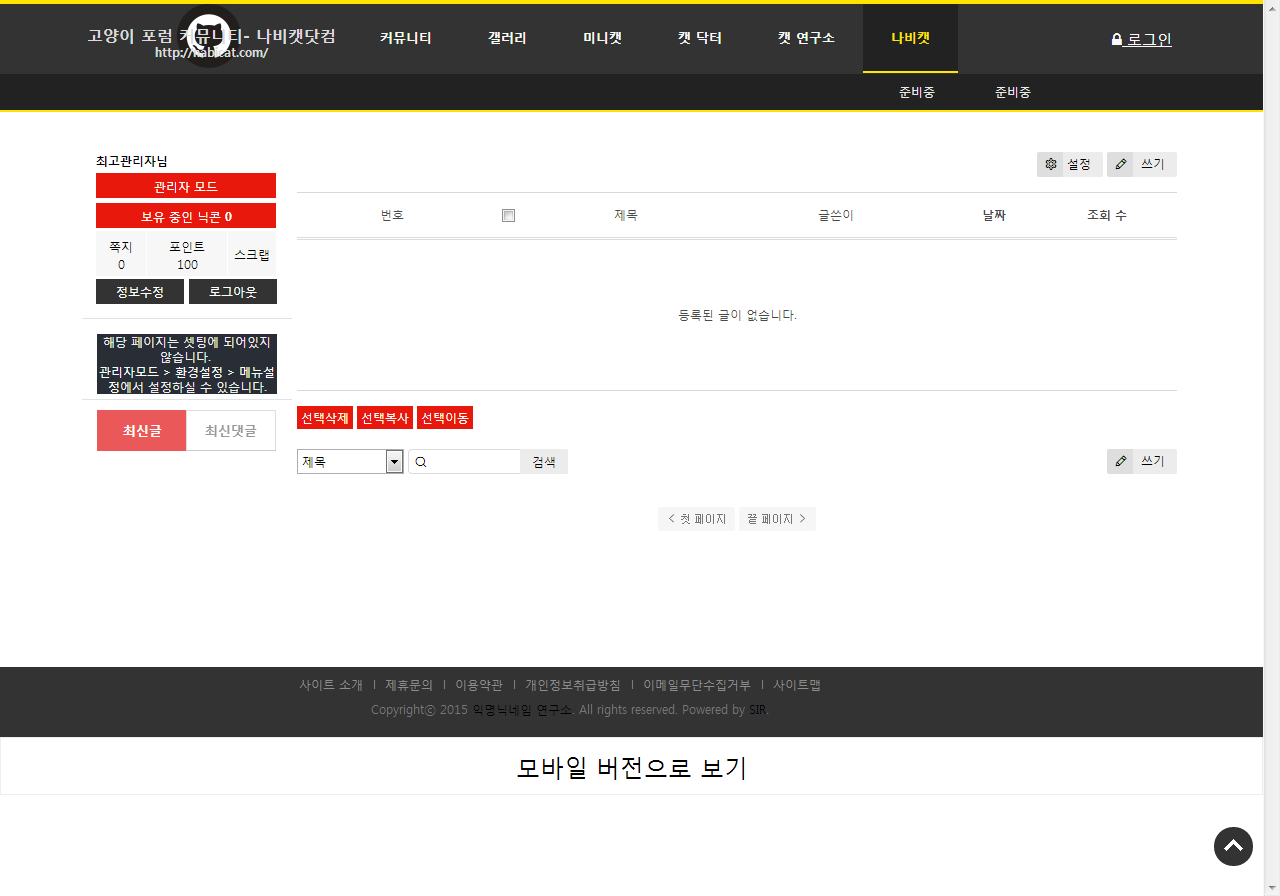Click the 선택이동 button
This screenshot has width=1280, height=896.
445,418
